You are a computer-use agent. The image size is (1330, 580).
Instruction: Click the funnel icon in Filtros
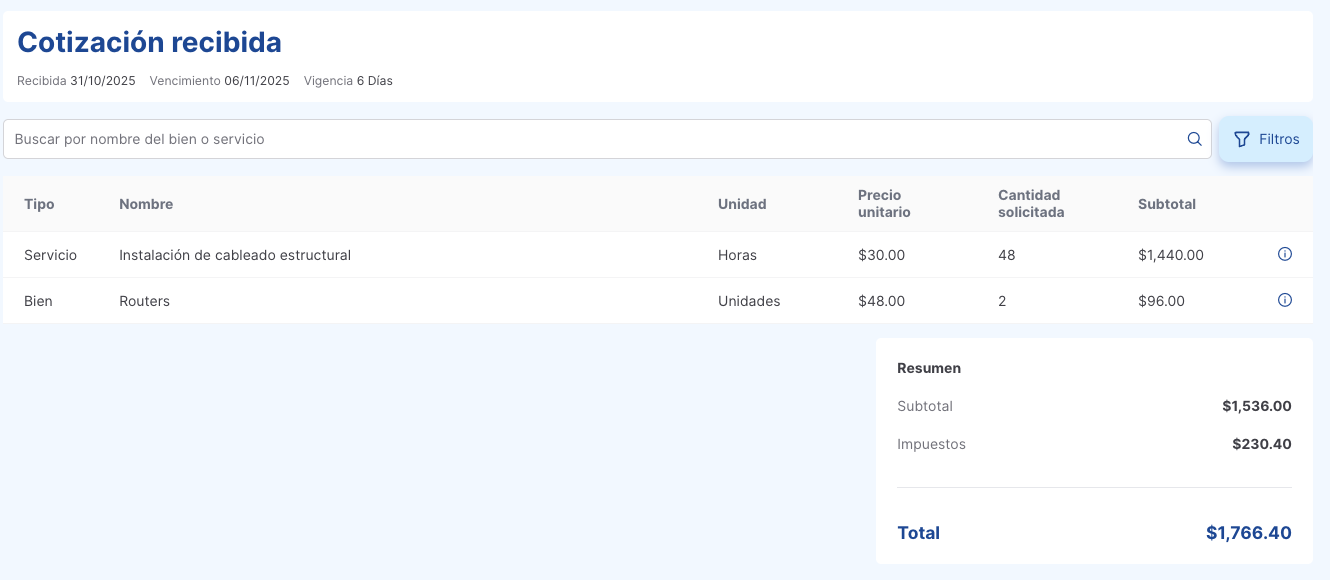(1242, 139)
